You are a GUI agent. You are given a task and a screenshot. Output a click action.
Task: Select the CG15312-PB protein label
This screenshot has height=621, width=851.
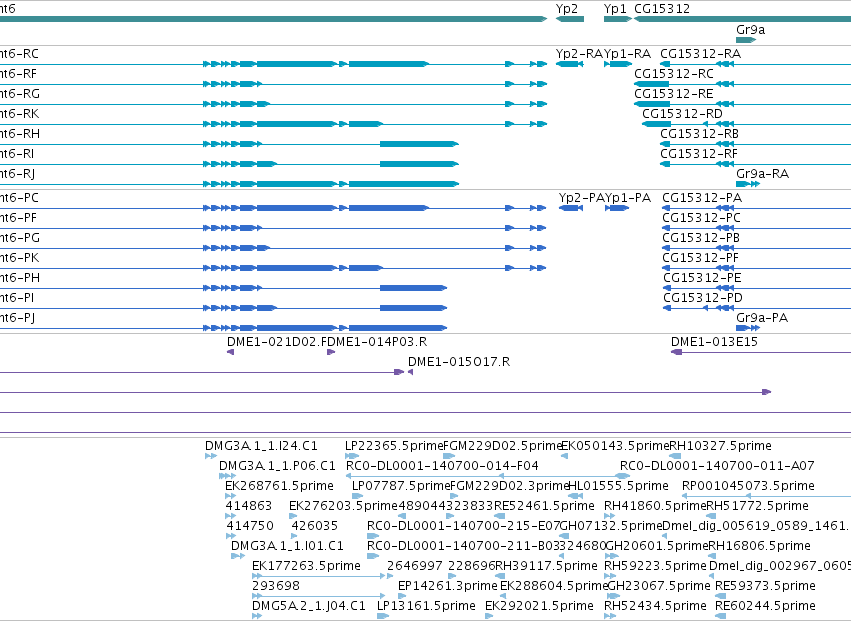point(701,238)
